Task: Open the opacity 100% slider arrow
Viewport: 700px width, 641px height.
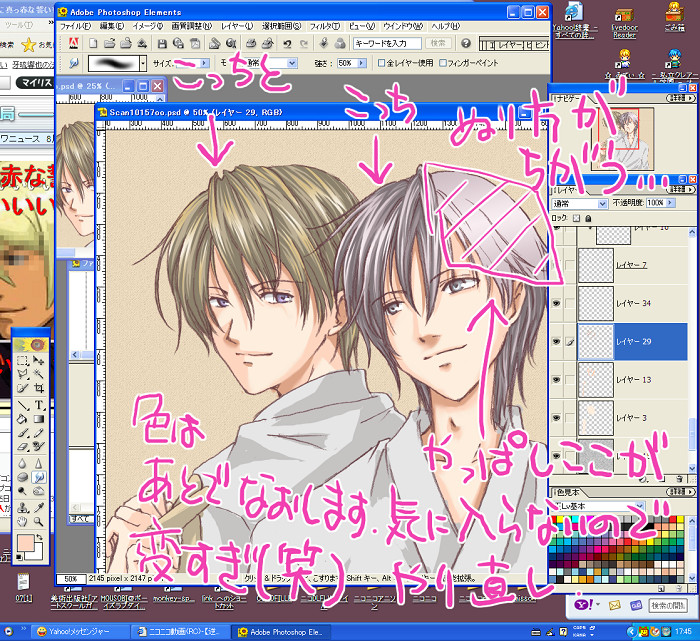Action: click(669, 203)
